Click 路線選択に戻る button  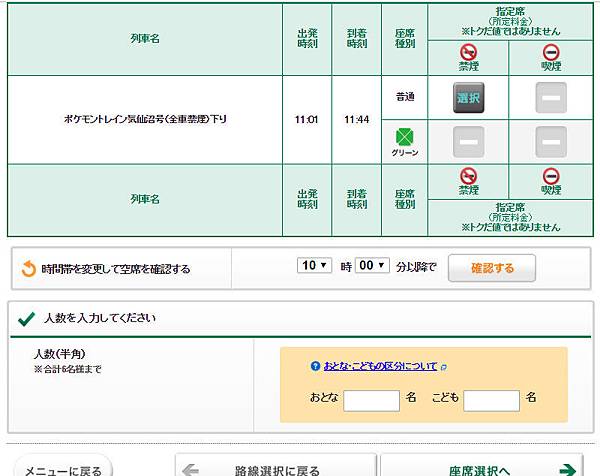point(276,466)
